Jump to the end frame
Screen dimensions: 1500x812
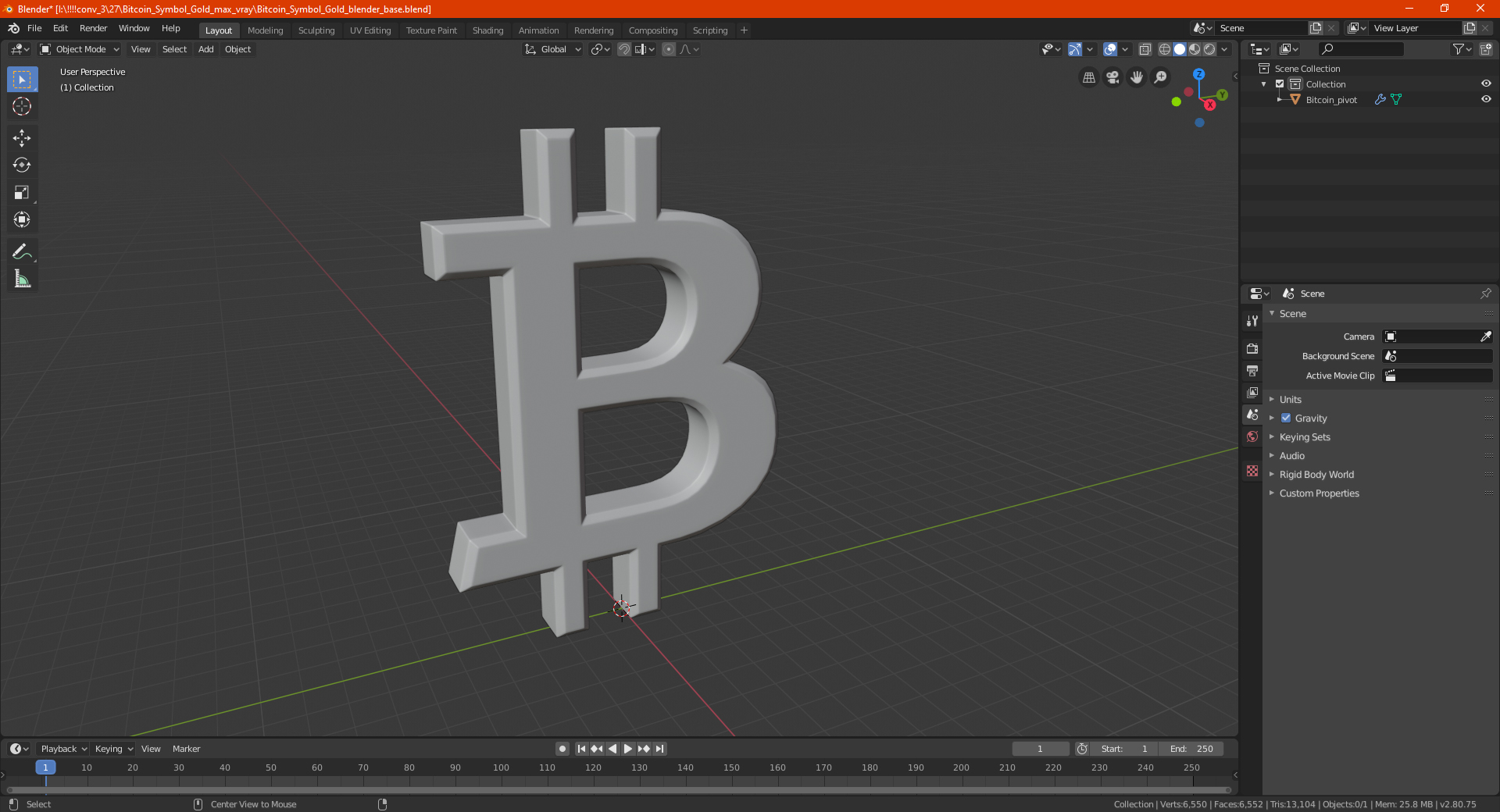(660, 749)
